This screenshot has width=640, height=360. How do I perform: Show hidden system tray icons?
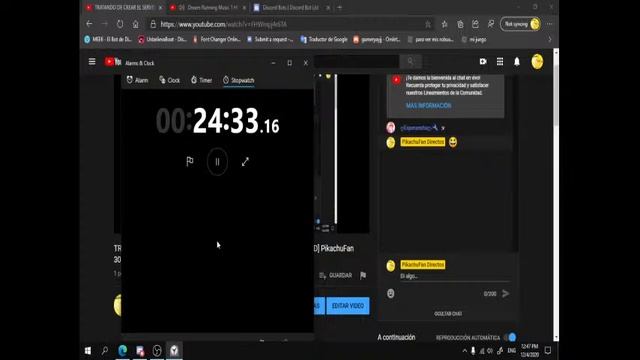[x=464, y=351]
